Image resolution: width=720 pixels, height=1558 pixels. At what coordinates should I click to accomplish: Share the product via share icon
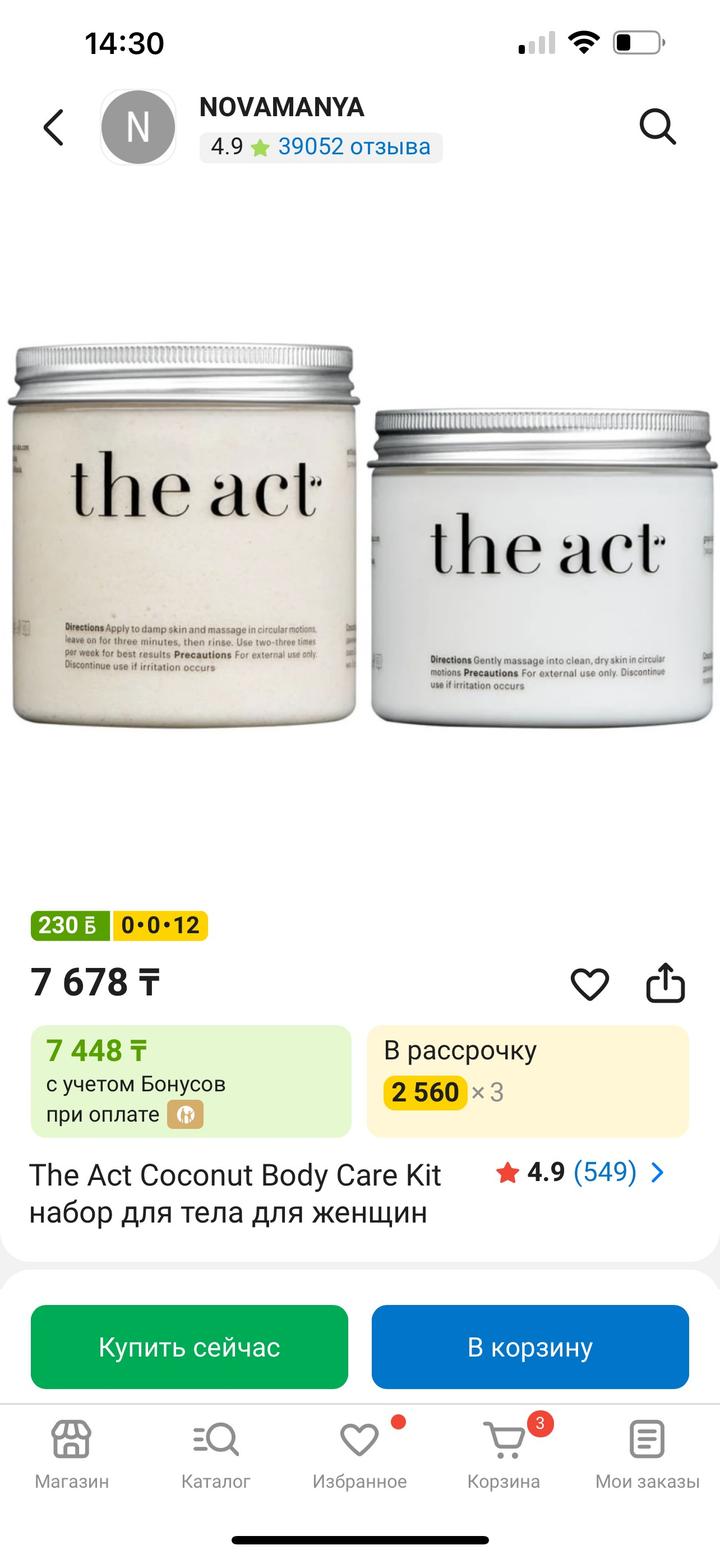click(x=665, y=983)
